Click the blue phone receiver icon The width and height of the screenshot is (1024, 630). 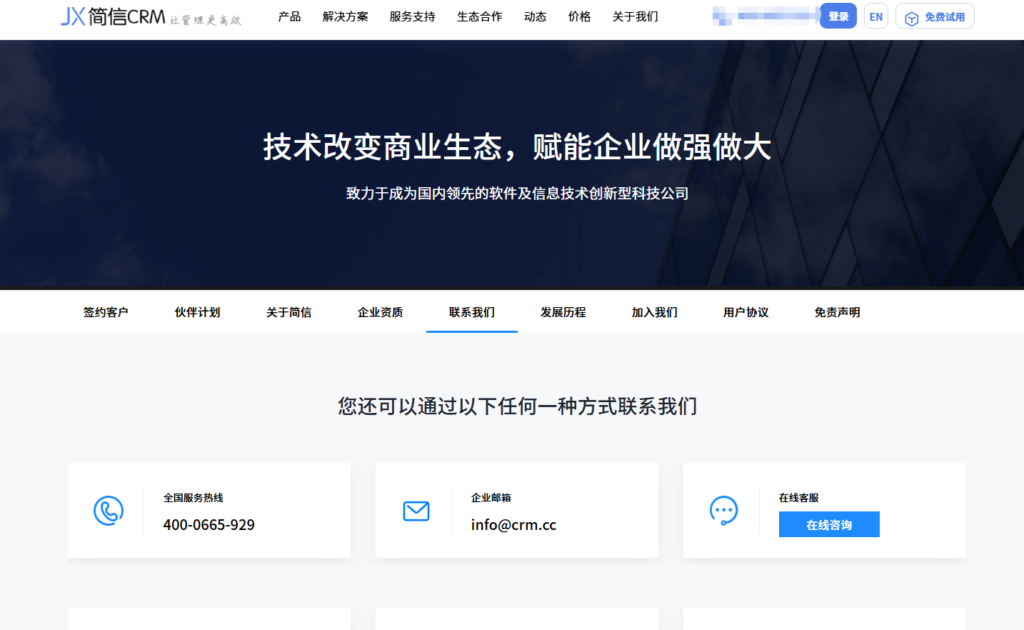coord(109,510)
